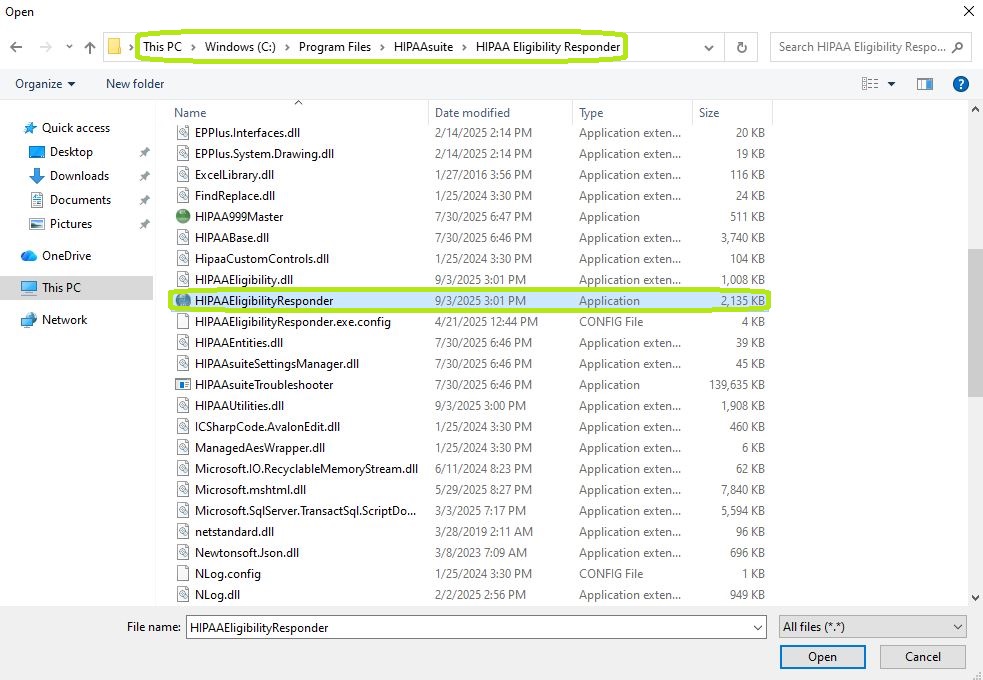983x680 pixels.
Task: Open the view options dropdown arrow
Action: point(891,84)
